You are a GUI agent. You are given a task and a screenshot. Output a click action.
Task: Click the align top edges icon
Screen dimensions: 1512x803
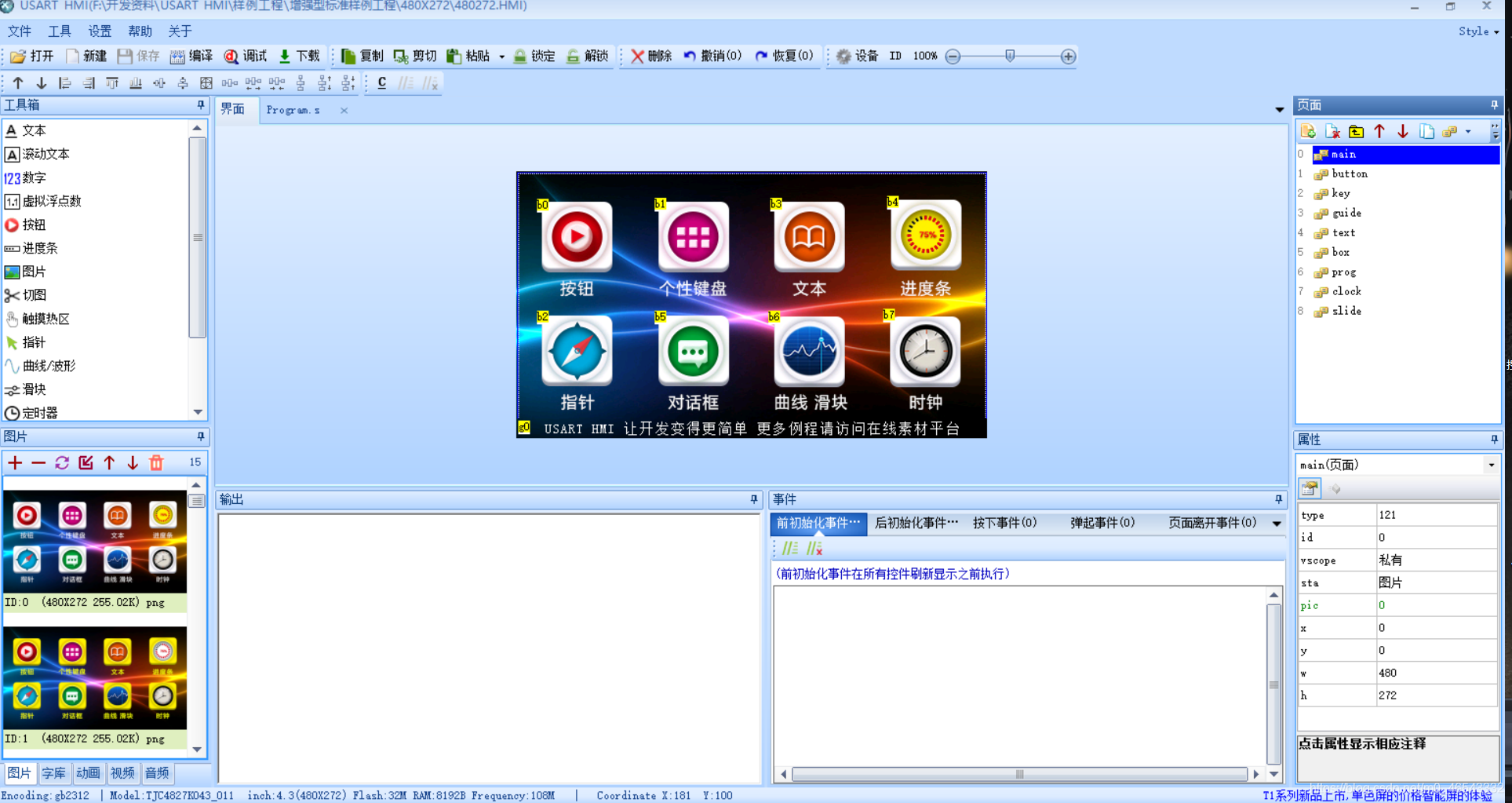tap(112, 82)
